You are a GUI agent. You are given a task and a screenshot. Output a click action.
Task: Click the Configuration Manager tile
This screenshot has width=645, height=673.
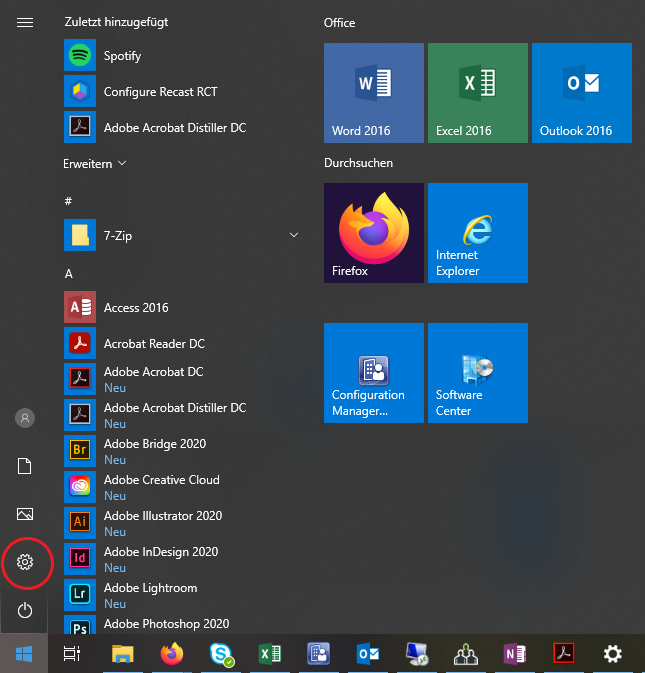tap(373, 373)
